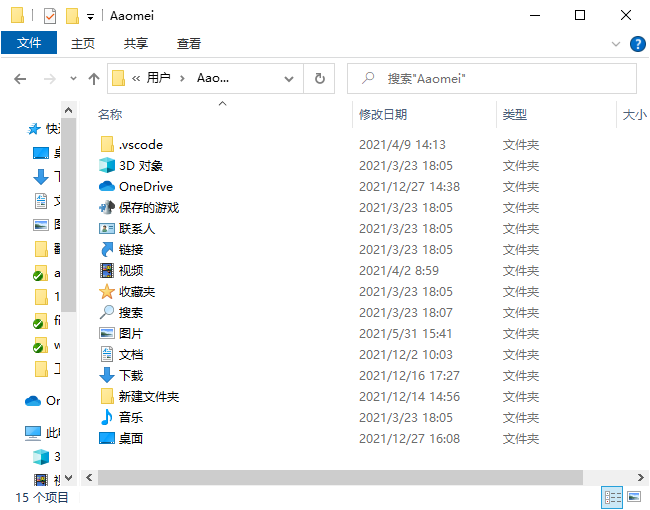Image resolution: width=650 pixels, height=510 pixels.
Task: Sort by the 修改日期 column header
Action: coord(383,115)
